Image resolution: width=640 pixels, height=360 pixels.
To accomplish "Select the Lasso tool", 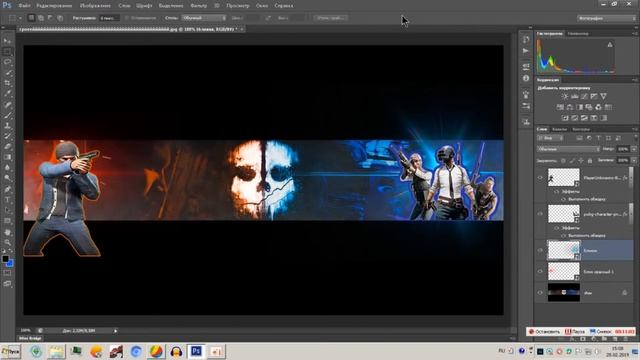I will tap(7, 62).
